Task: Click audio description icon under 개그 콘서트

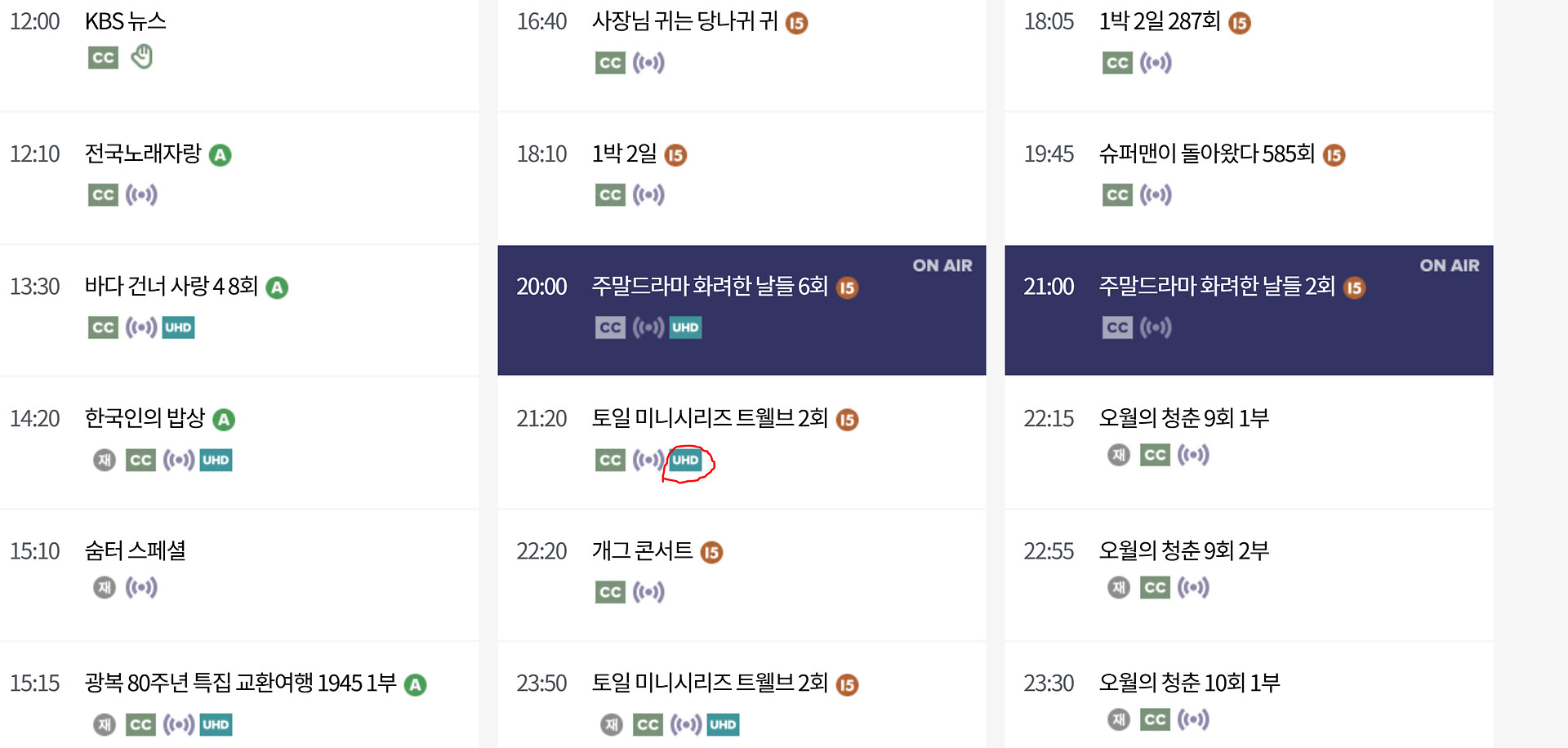Action: click(648, 592)
